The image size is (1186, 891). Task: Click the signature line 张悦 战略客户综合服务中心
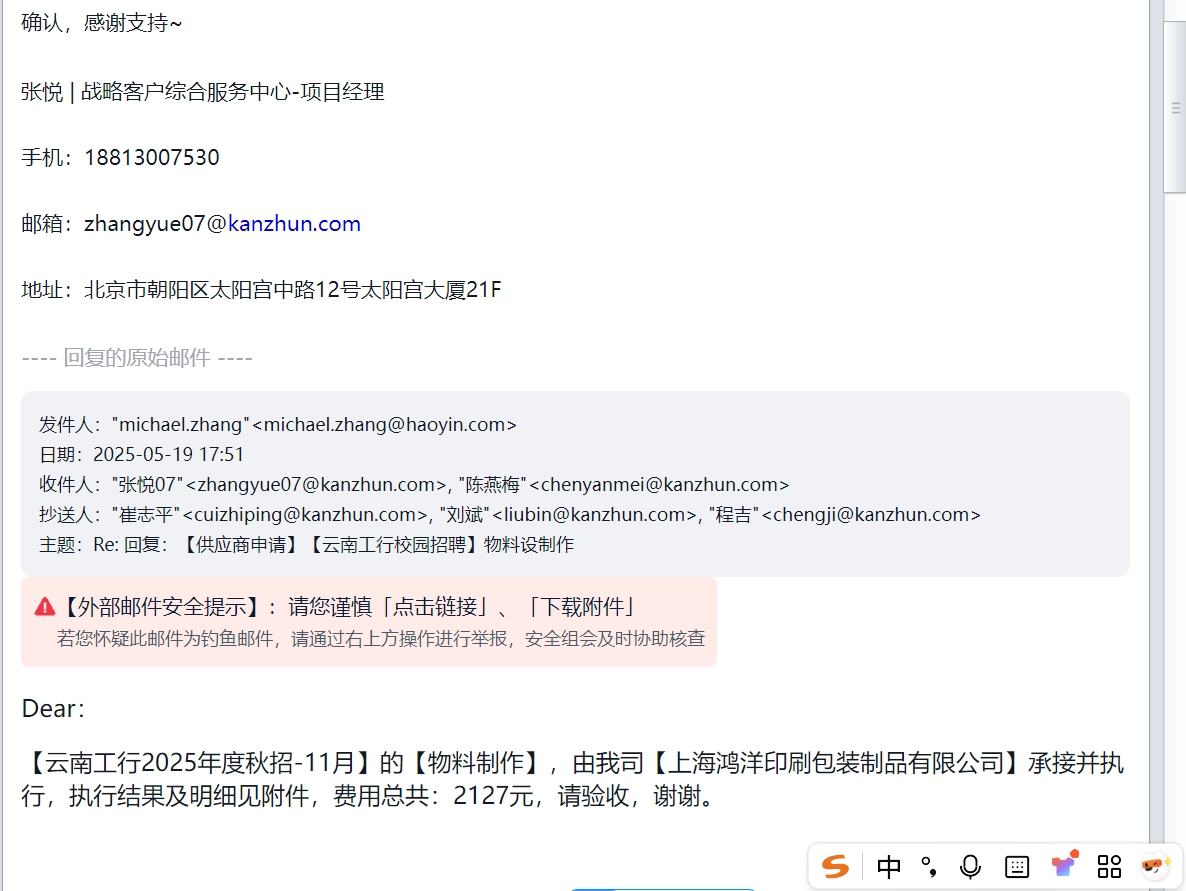click(203, 92)
